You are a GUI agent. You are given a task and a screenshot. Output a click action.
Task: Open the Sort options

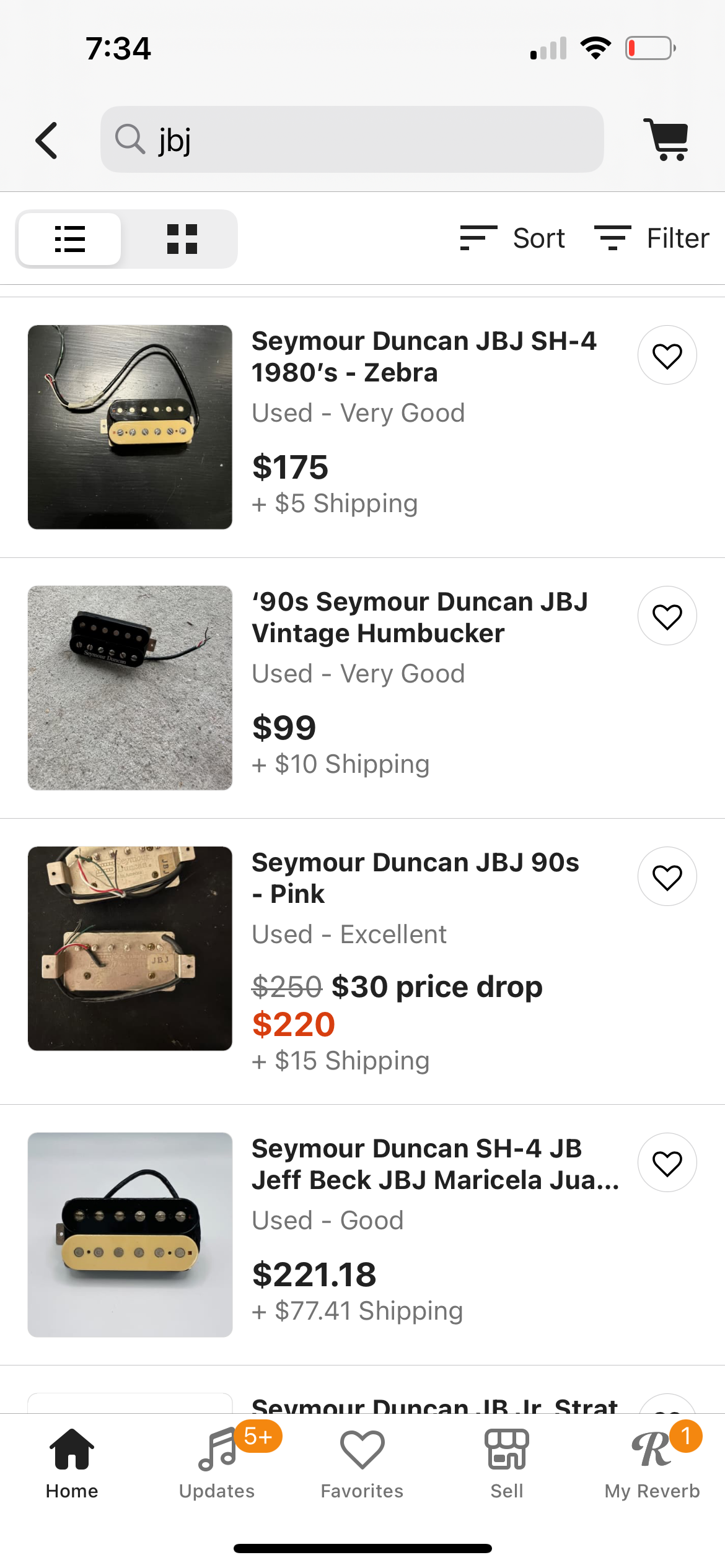coord(512,238)
